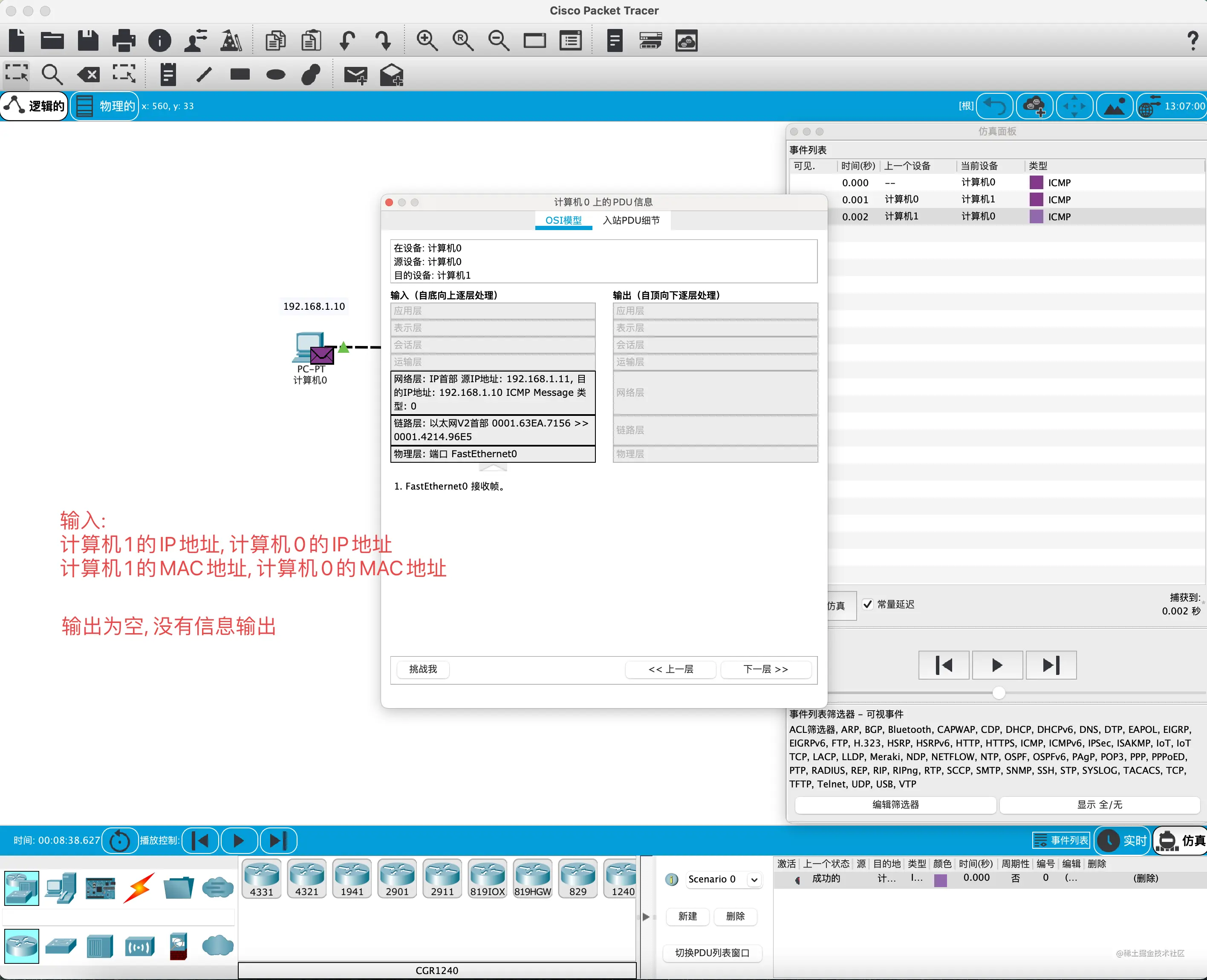Switch to 逻辑的 logical workspace
Screen dimensions: 1207x980
point(35,106)
